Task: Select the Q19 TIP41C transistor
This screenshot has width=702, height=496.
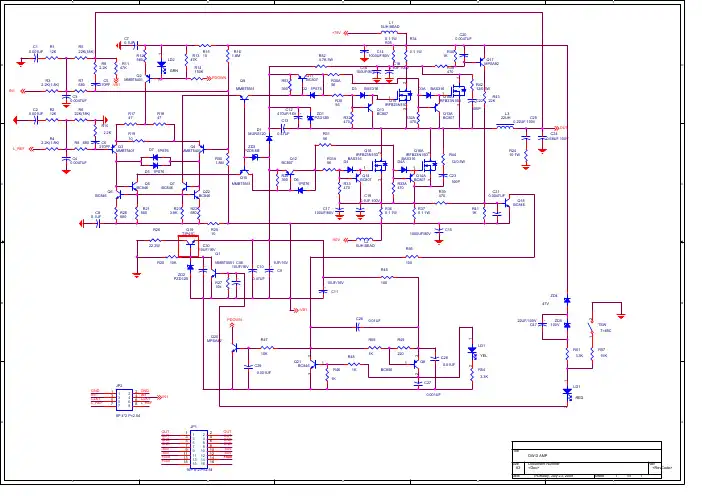Action: click(x=188, y=246)
